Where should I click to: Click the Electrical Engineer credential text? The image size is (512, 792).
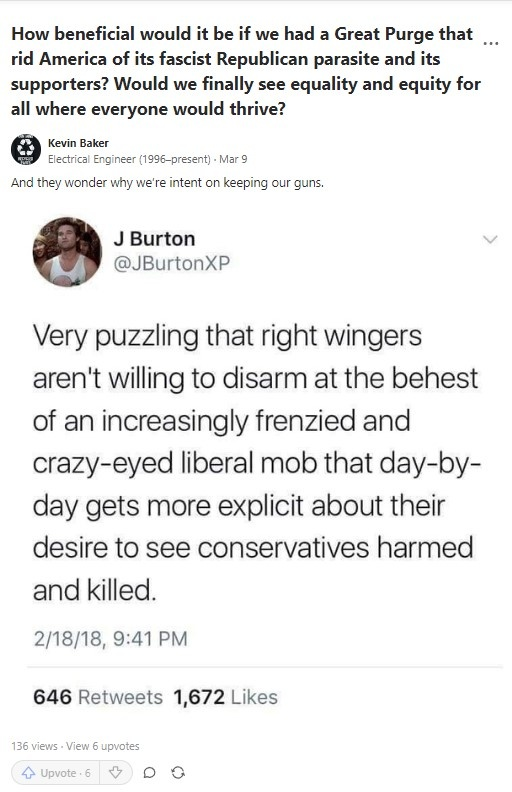coord(129,159)
